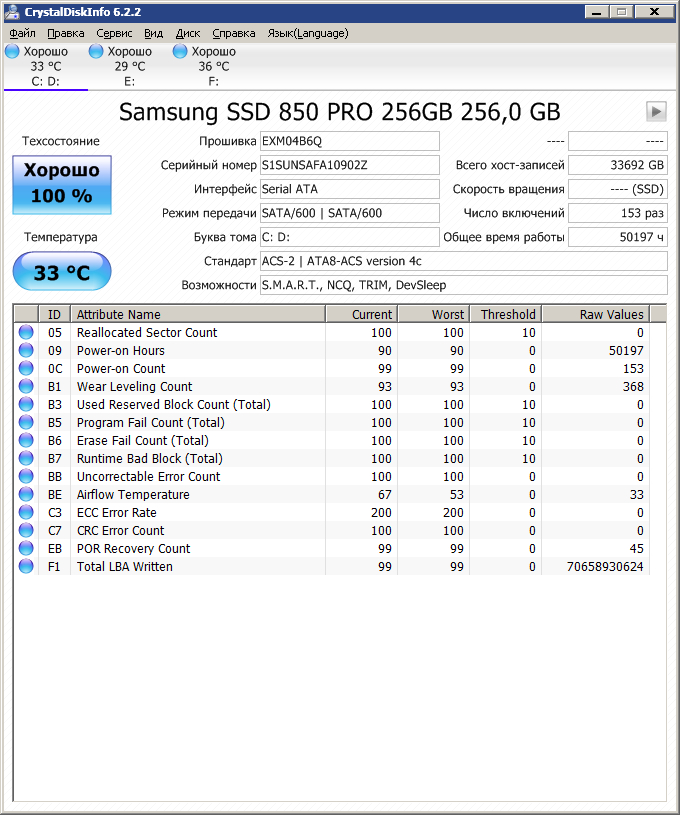The height and width of the screenshot is (815, 680).
Task: Click the Current column header
Action: coord(362,314)
